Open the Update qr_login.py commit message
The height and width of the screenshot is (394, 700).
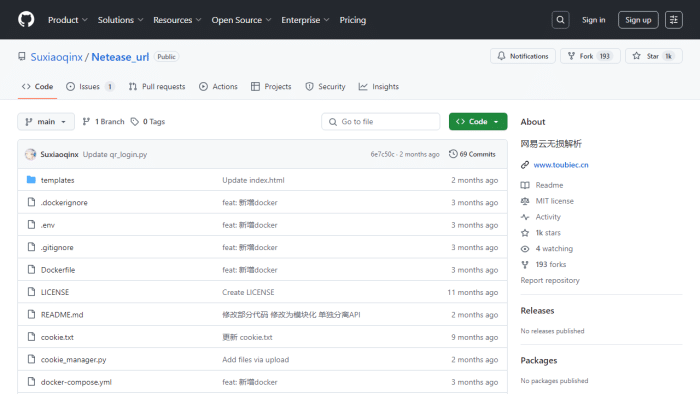point(115,154)
